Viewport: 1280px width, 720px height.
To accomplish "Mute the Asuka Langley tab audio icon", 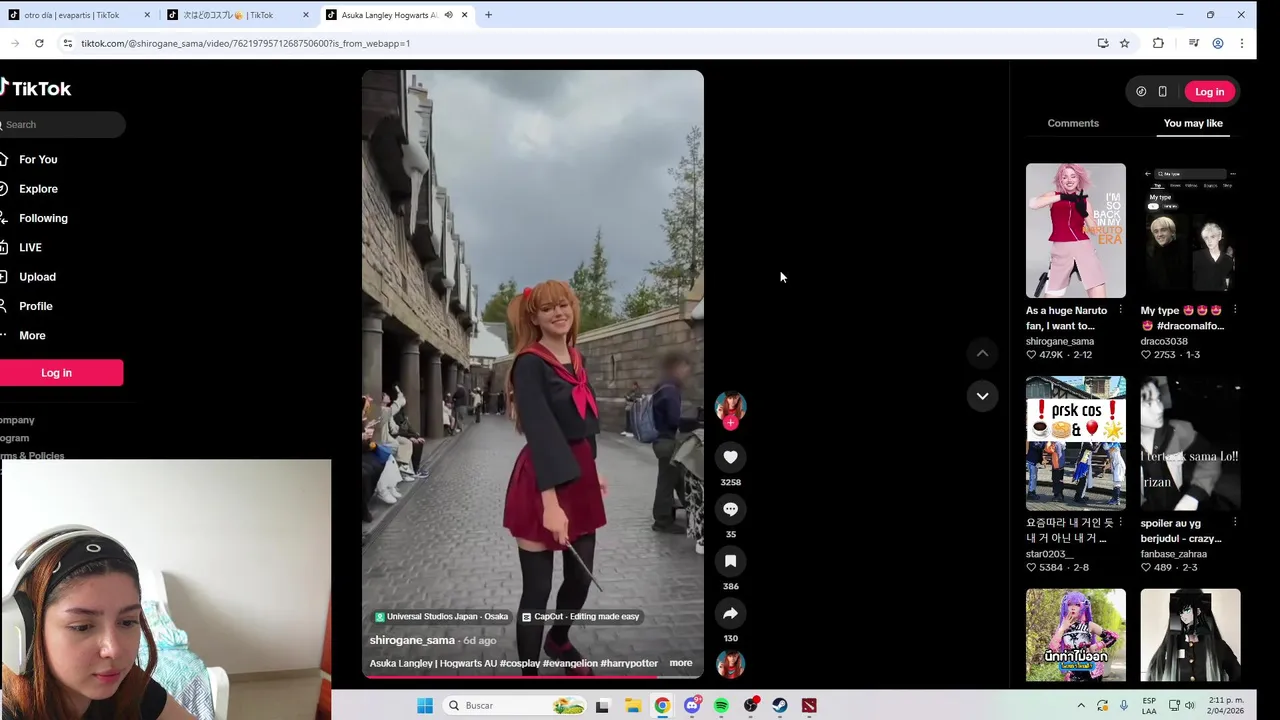I will pos(448,15).
